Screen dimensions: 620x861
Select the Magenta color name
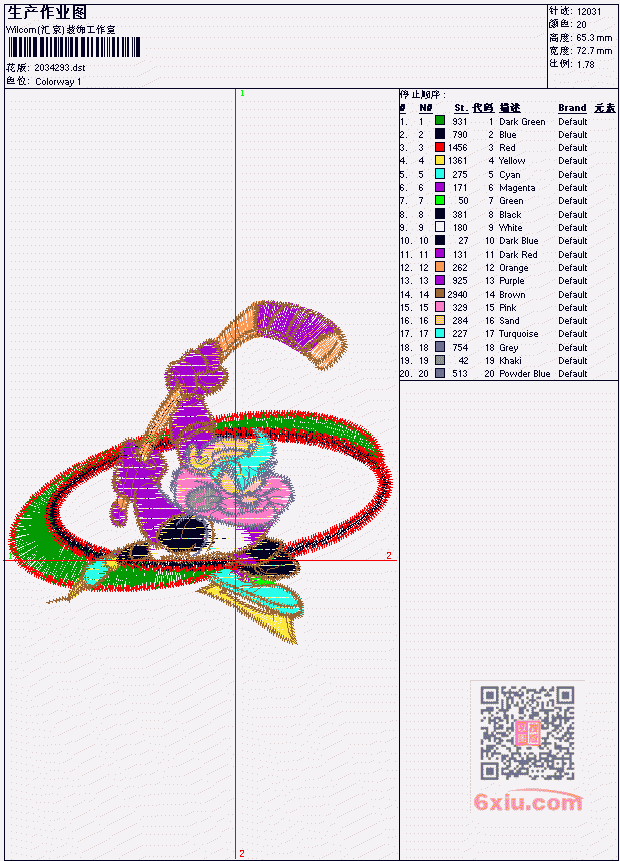coord(517,188)
